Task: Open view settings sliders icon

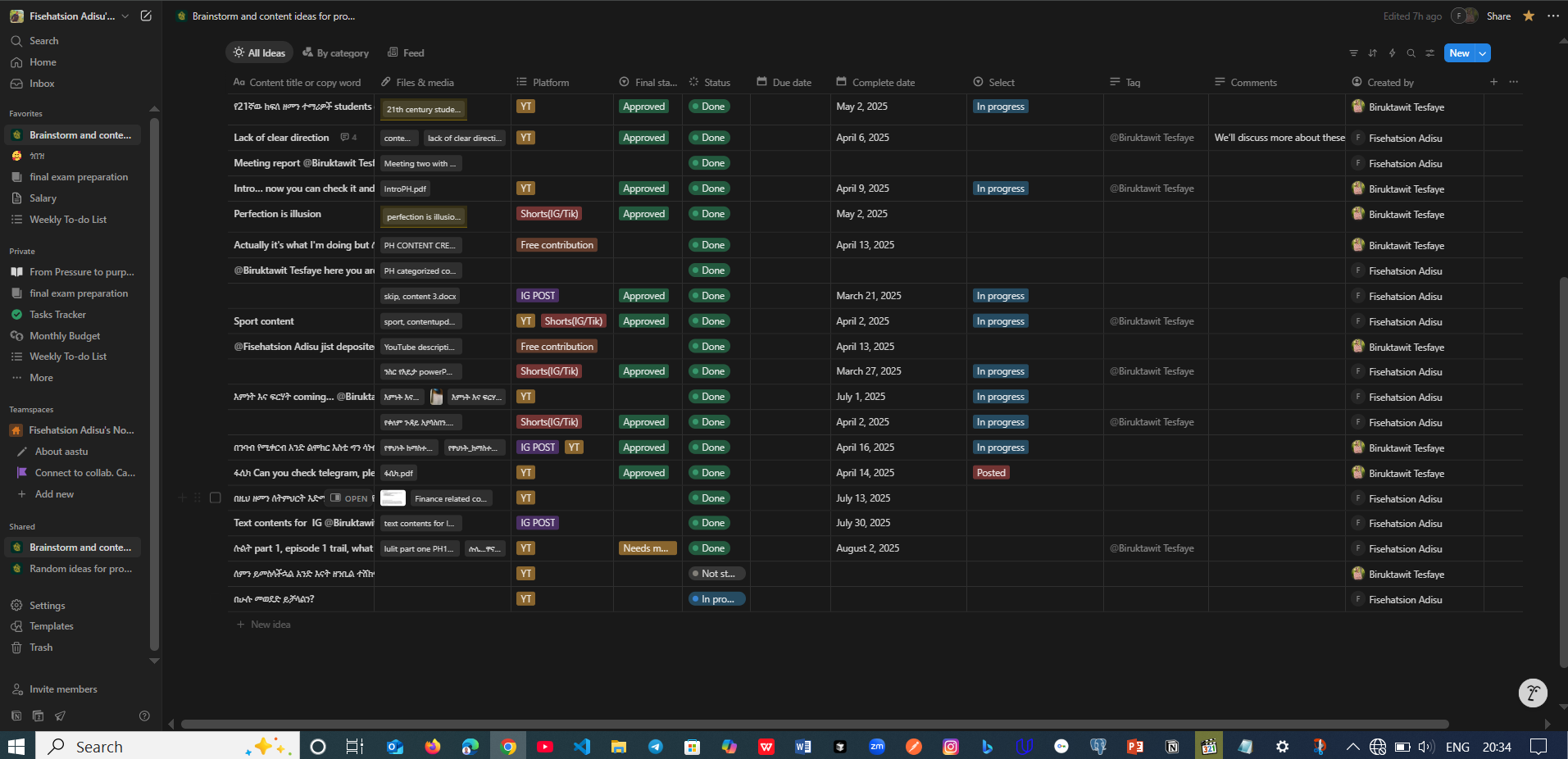Action: click(1430, 53)
